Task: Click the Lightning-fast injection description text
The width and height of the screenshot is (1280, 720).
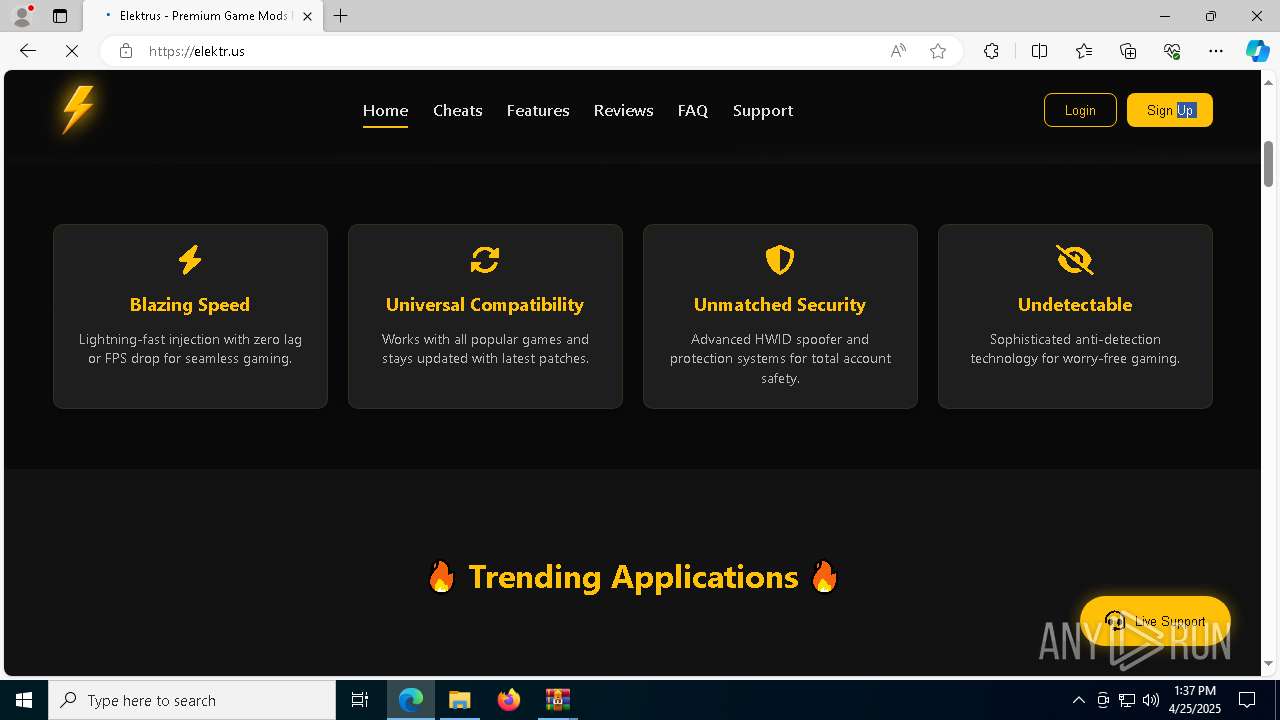Action: (x=190, y=349)
